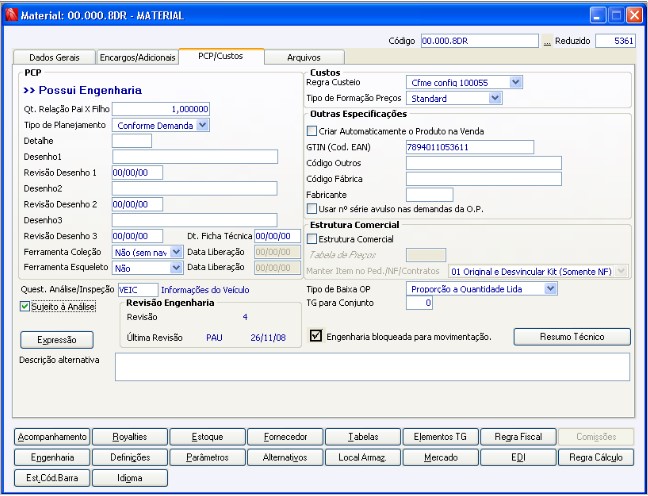Expand the Tipo de Baixa OP dropdown

(550, 288)
